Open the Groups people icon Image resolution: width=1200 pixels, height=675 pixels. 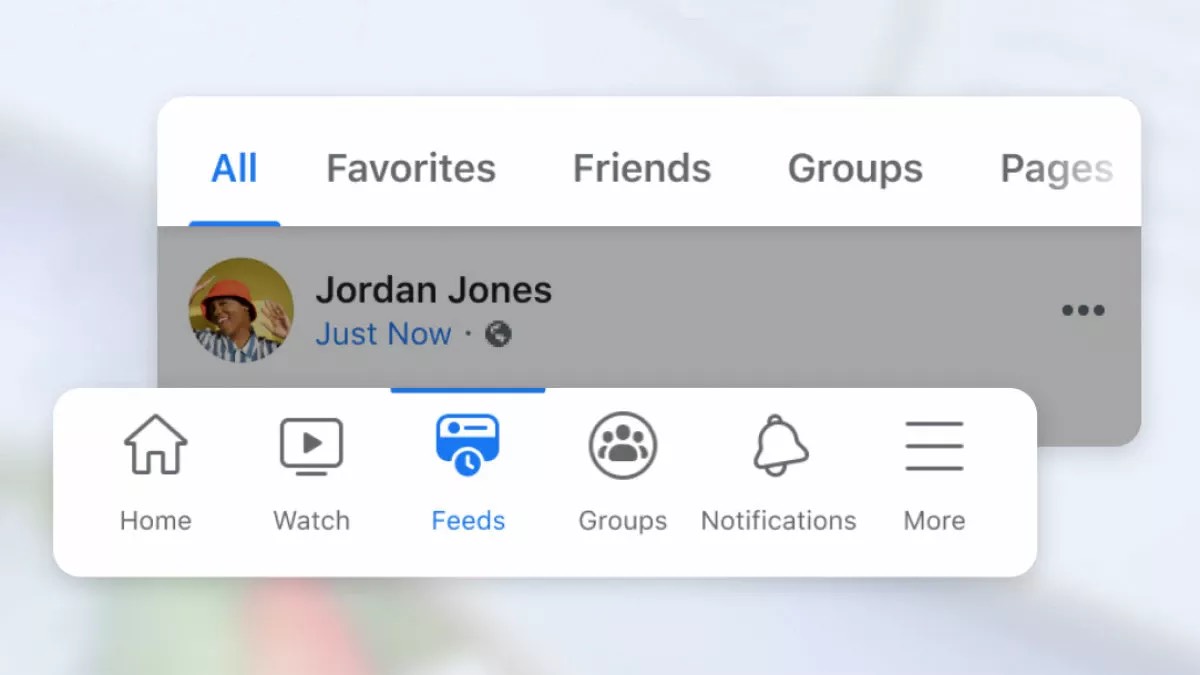click(x=623, y=445)
